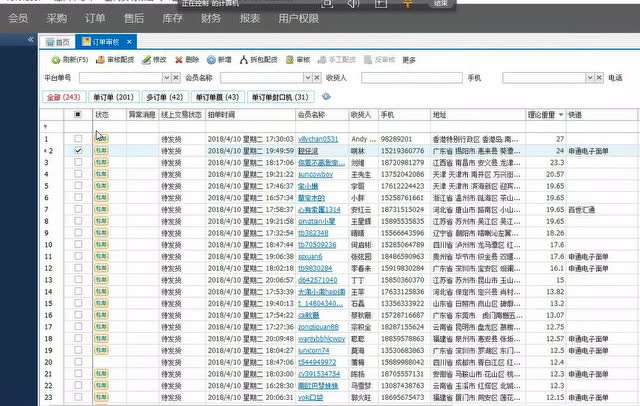
Task: Click phone number cell 15219360776
Action: point(402,151)
